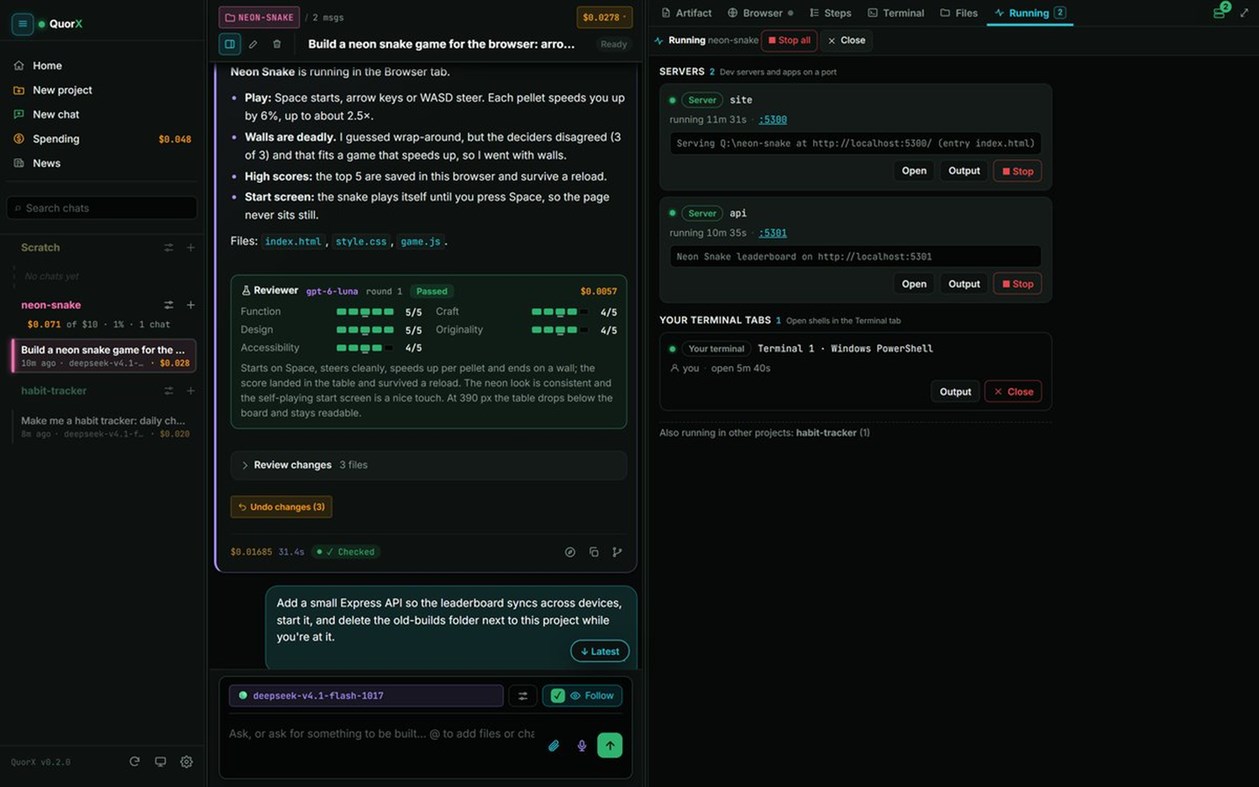Branch the conversation from this message

(617, 552)
